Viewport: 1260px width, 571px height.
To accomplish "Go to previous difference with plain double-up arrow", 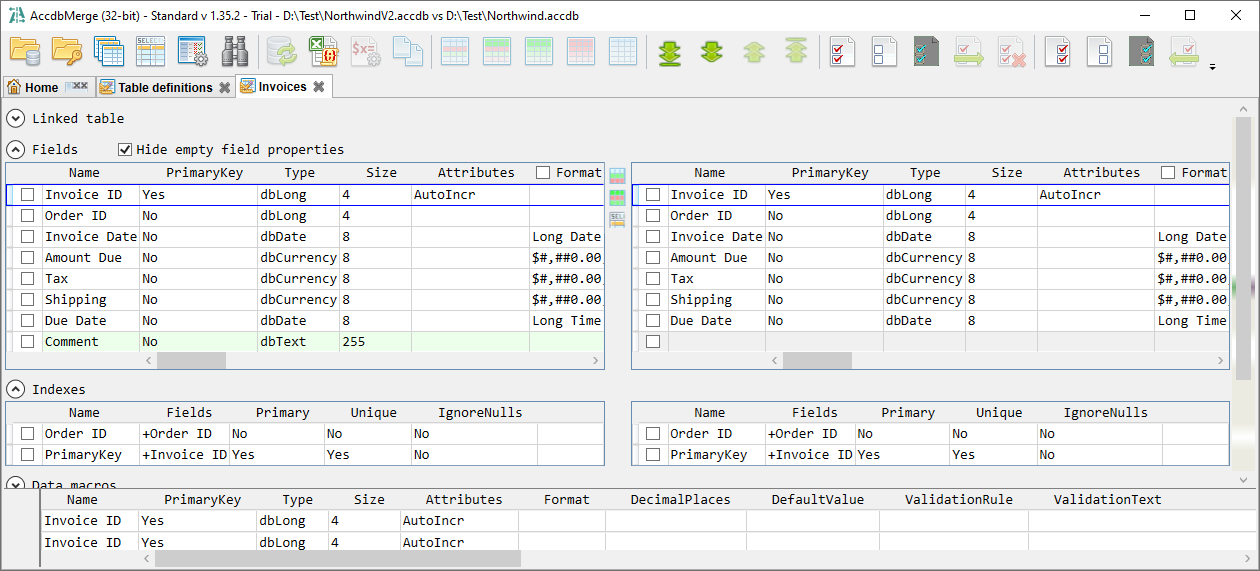I will coord(753,51).
